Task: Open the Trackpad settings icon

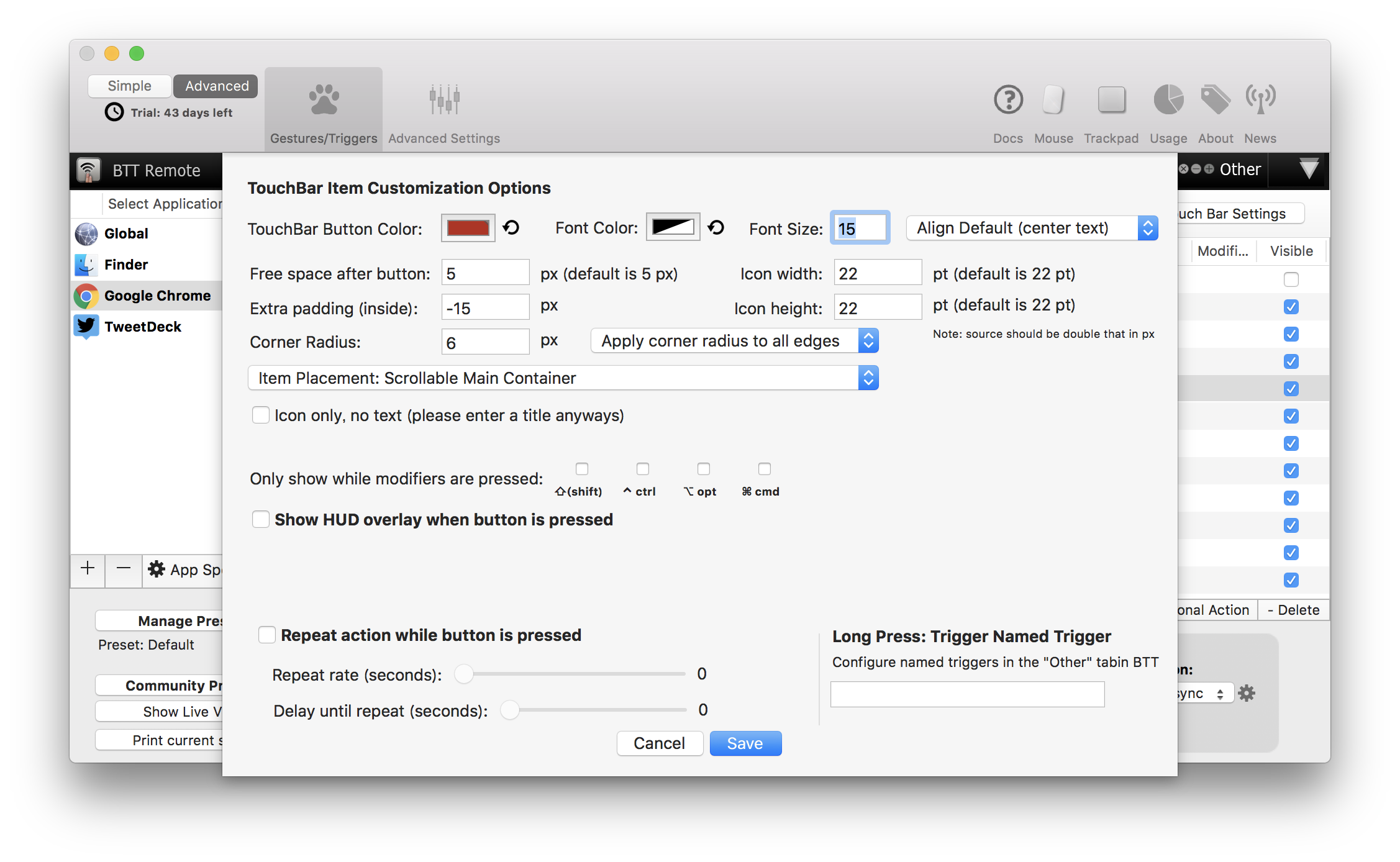Action: click(x=1111, y=100)
